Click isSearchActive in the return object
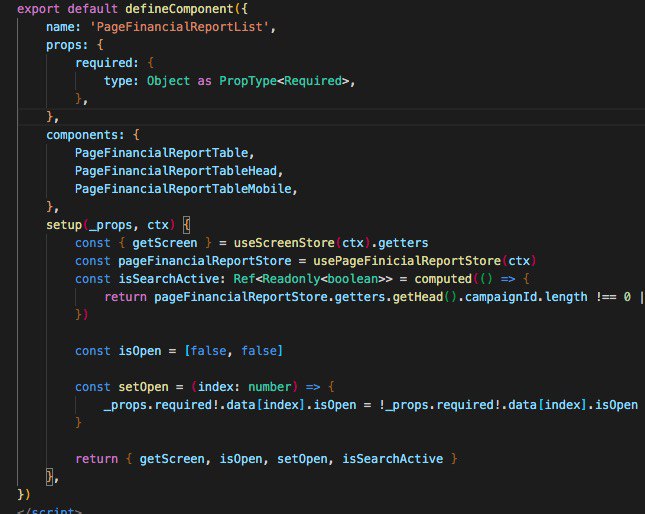The image size is (645, 514). point(392,459)
